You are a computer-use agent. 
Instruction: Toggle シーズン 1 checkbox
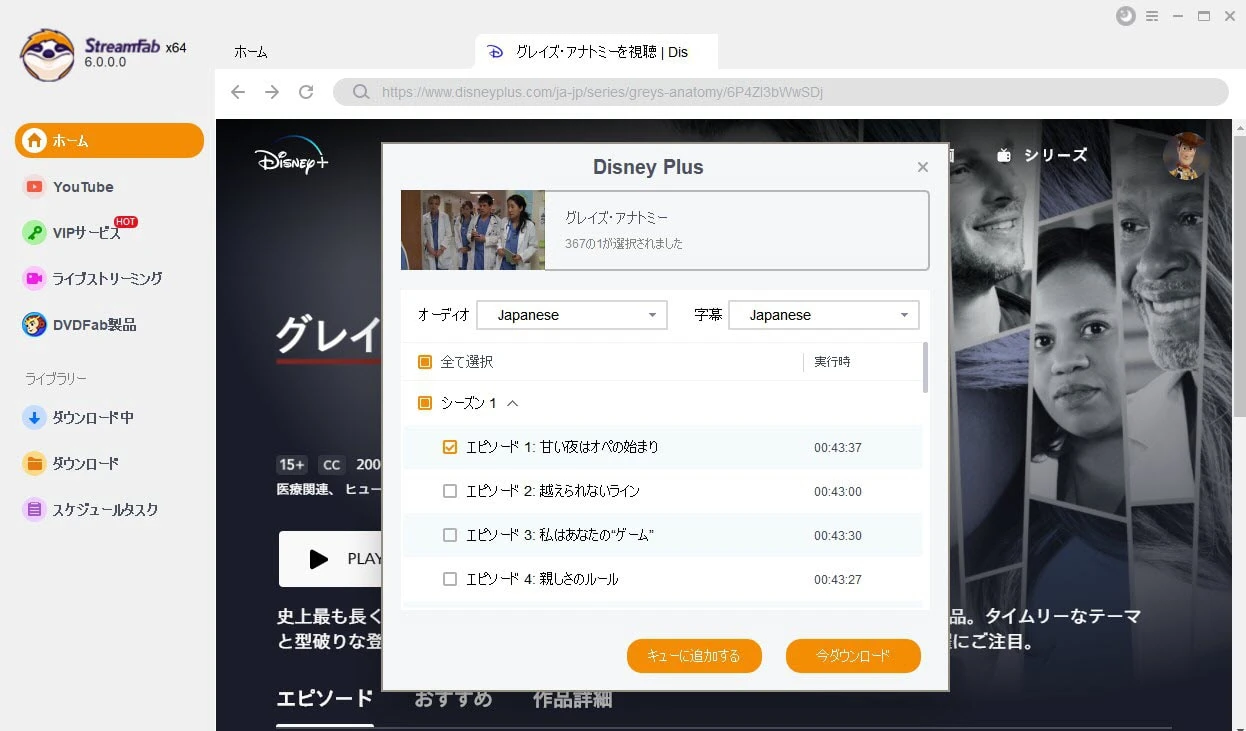pyautogui.click(x=424, y=403)
